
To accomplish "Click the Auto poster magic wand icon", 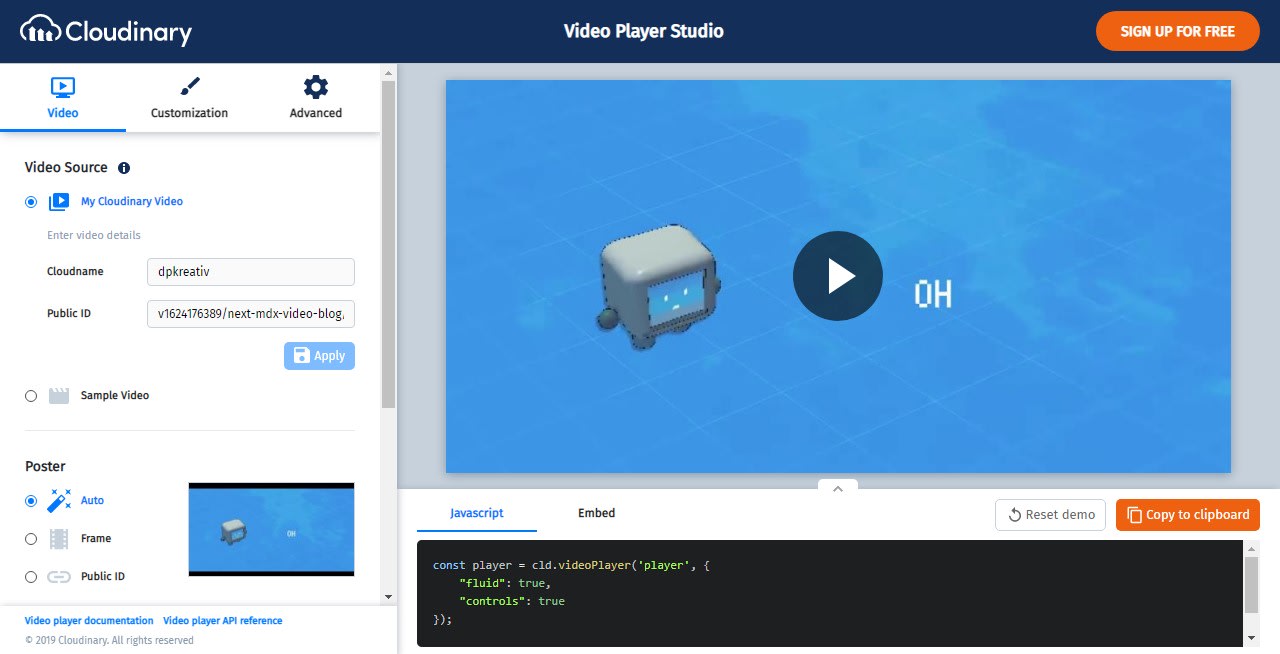I will (x=59, y=500).
